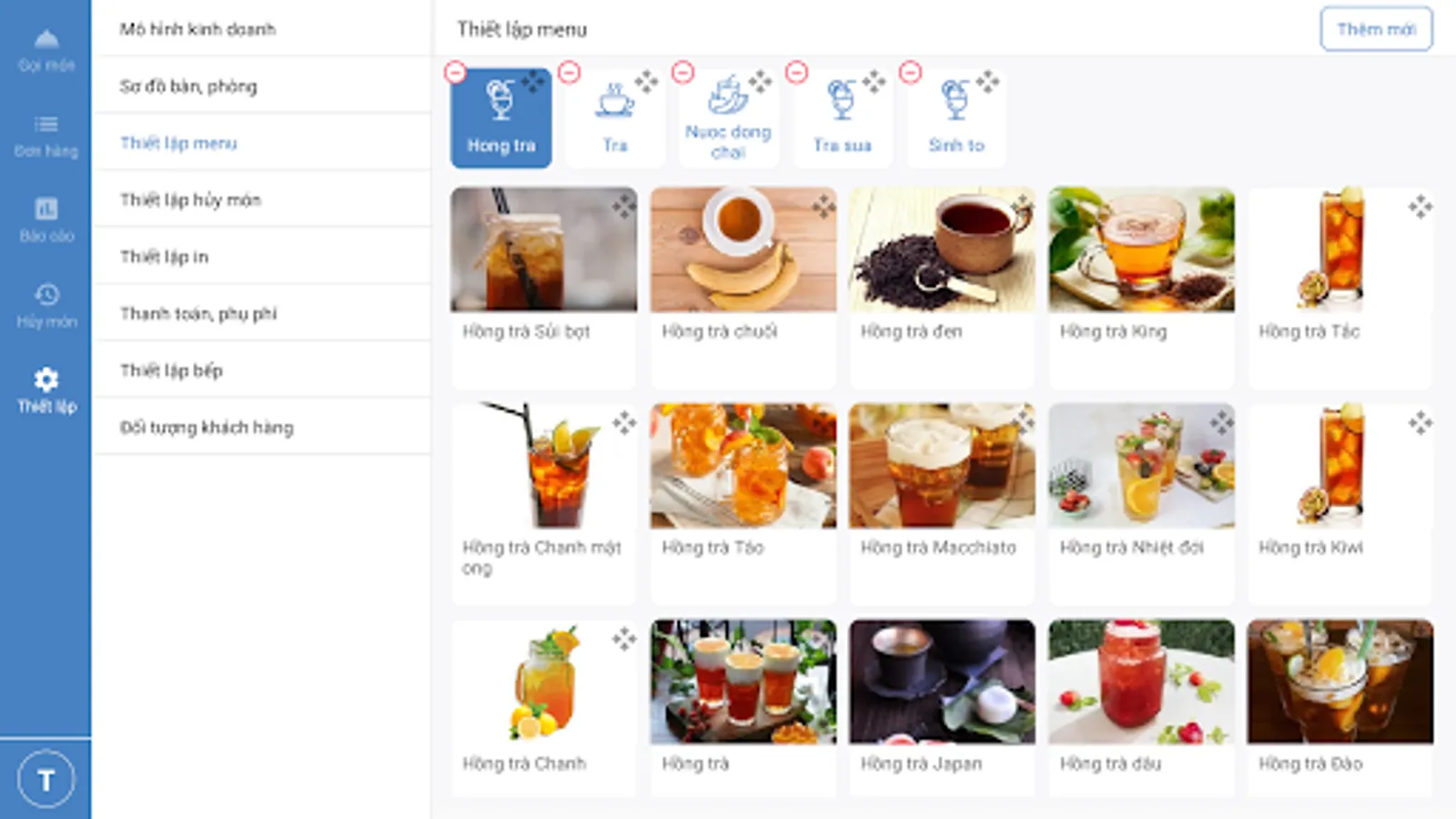1456x819 pixels.
Task: Remove the Hong tra category via its red minus icon
Action: coord(455,73)
